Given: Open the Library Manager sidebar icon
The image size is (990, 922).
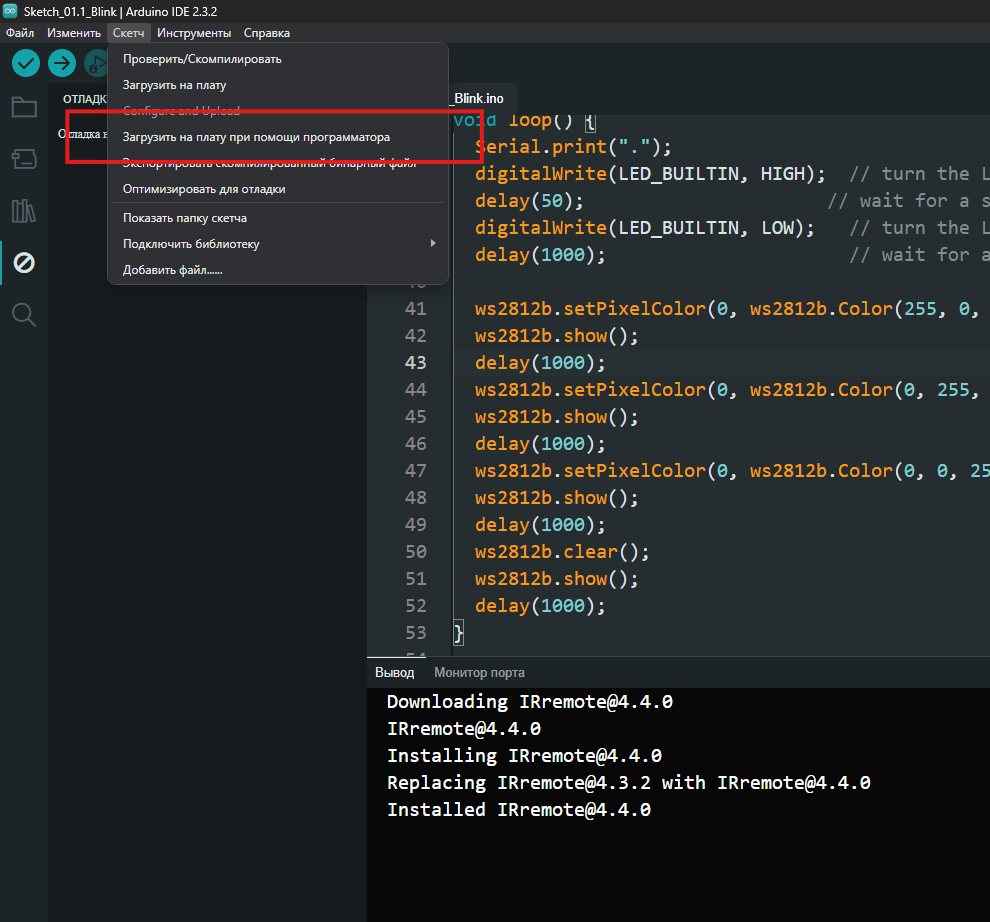Looking at the screenshot, I should [x=24, y=211].
